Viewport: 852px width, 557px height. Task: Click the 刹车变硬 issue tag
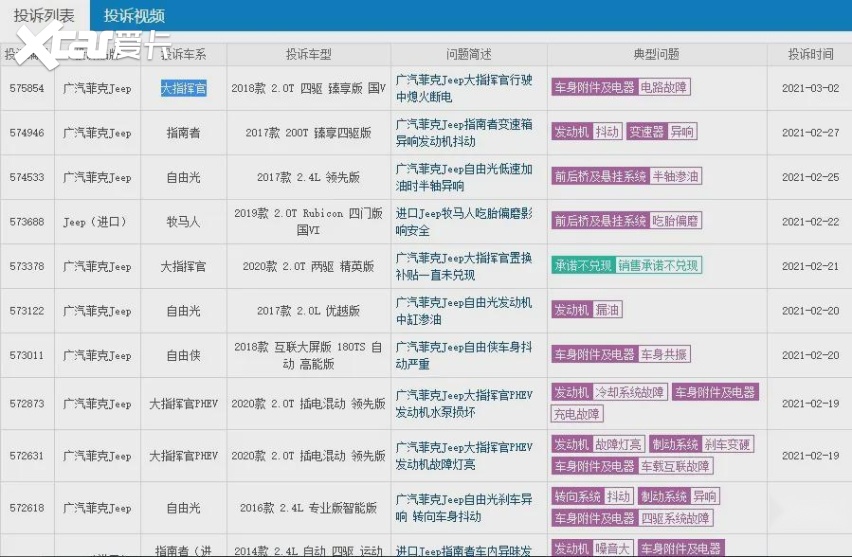pos(728,444)
